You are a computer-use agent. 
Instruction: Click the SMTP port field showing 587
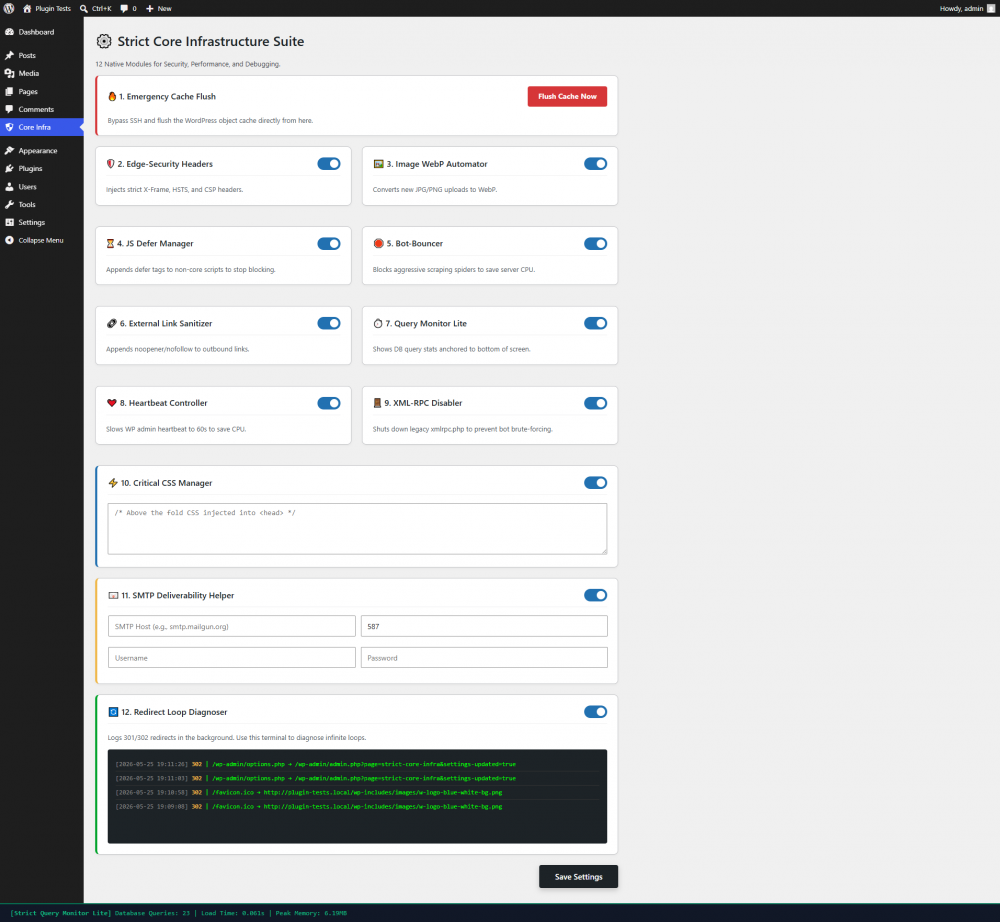484,626
